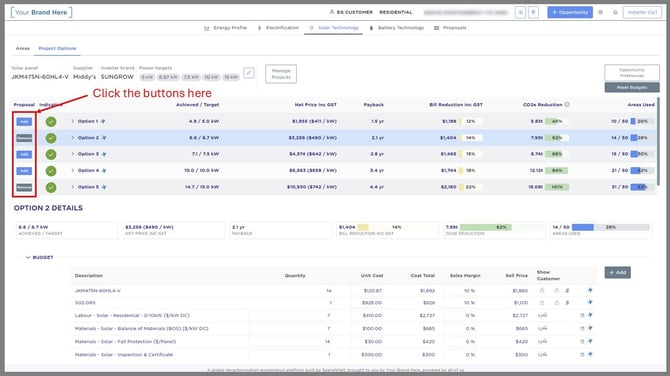This screenshot has width=670, height=376.
Task: Expand the Option 4 row chevron
Action: click(73, 170)
